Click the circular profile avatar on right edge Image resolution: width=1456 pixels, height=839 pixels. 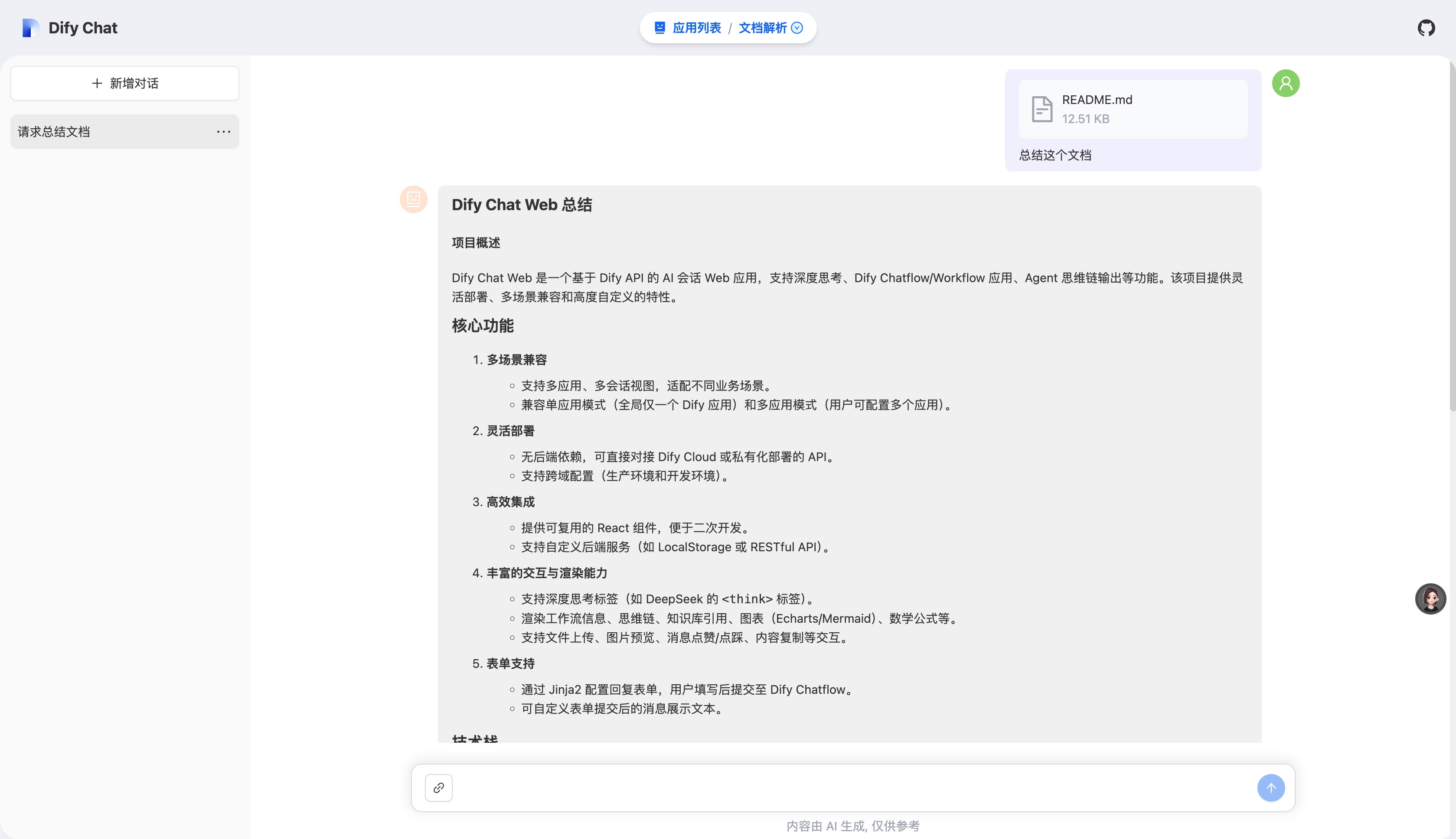(x=1430, y=599)
